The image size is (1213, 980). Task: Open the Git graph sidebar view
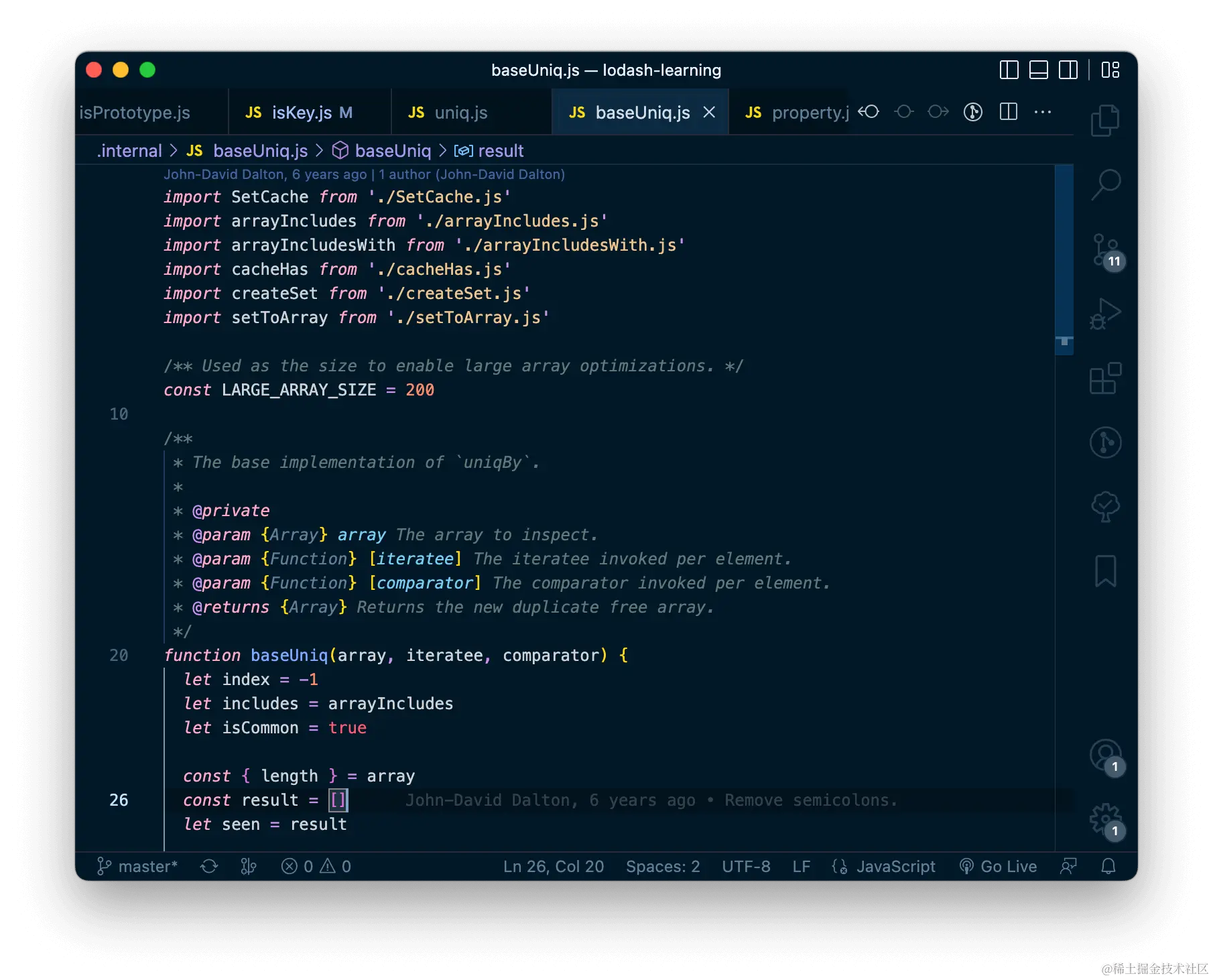tap(1105, 442)
